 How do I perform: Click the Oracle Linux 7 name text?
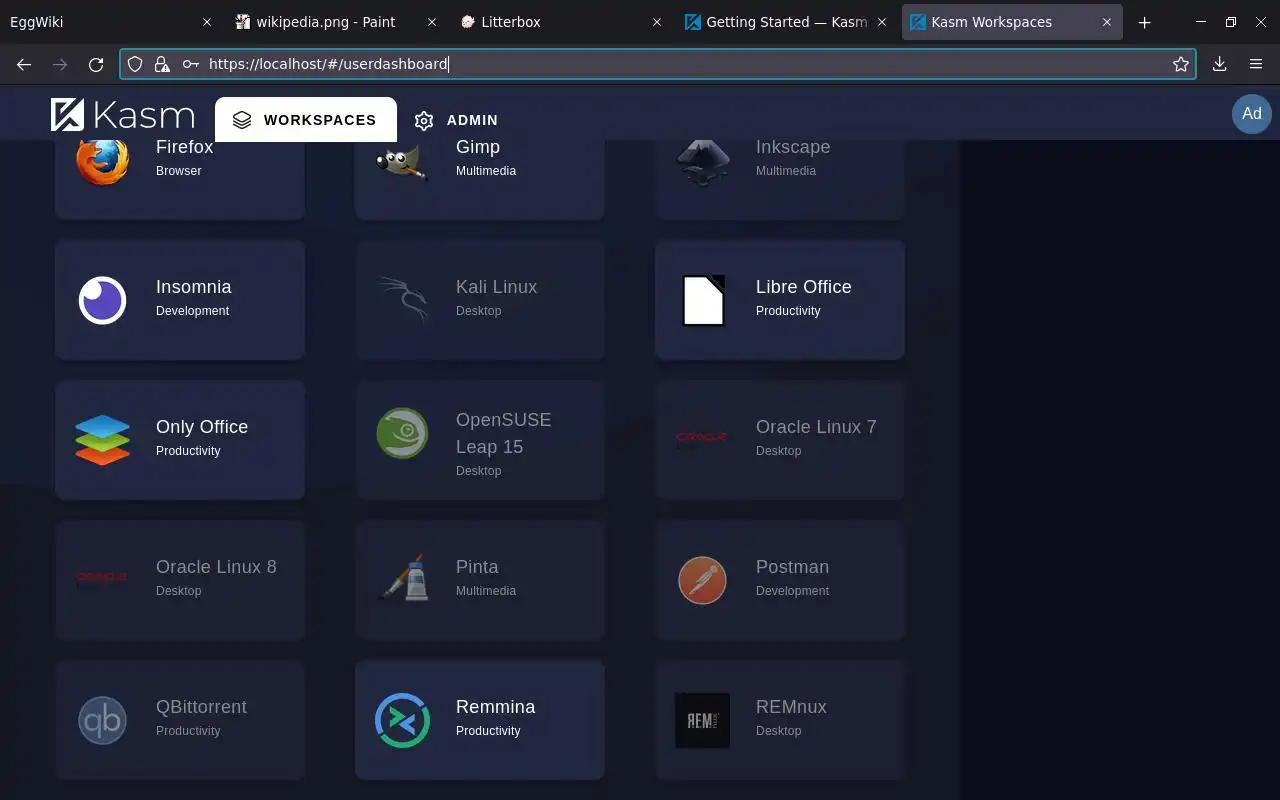coord(816,426)
